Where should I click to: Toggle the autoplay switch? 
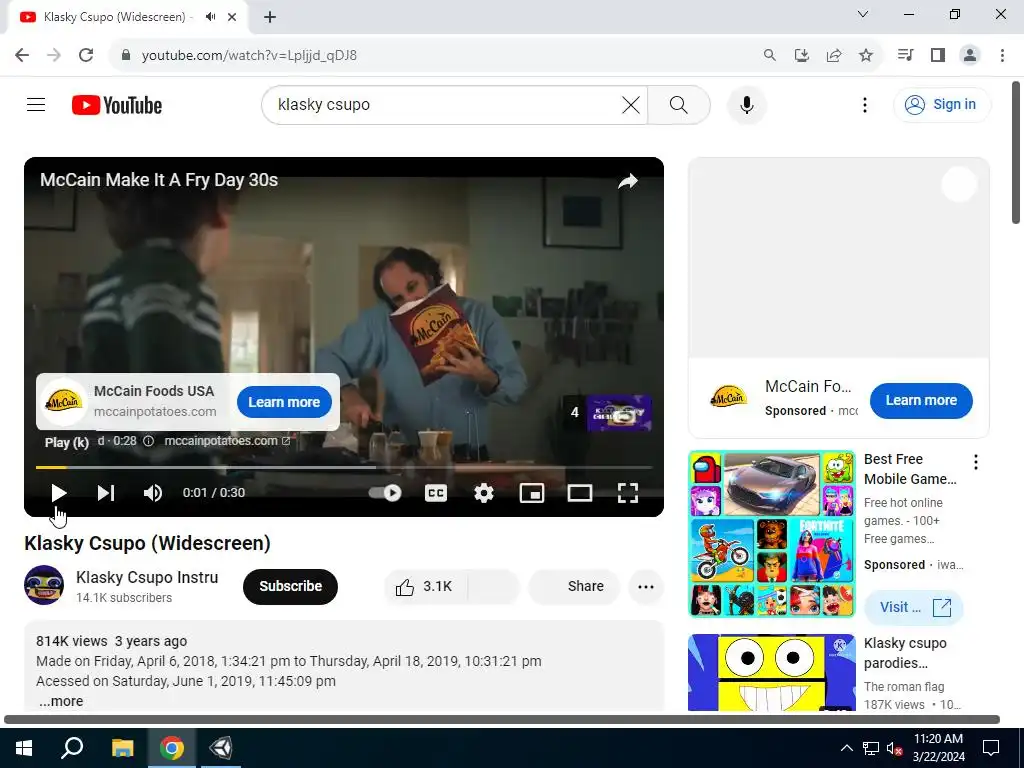point(385,493)
